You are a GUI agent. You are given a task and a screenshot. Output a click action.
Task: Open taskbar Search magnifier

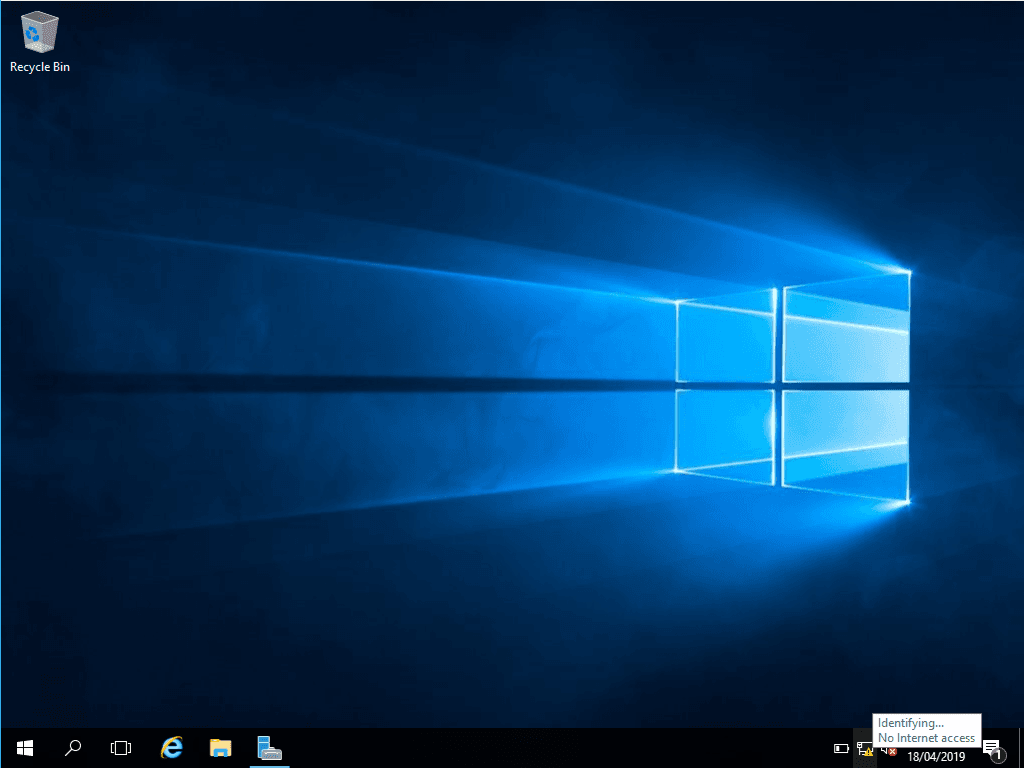coord(73,748)
